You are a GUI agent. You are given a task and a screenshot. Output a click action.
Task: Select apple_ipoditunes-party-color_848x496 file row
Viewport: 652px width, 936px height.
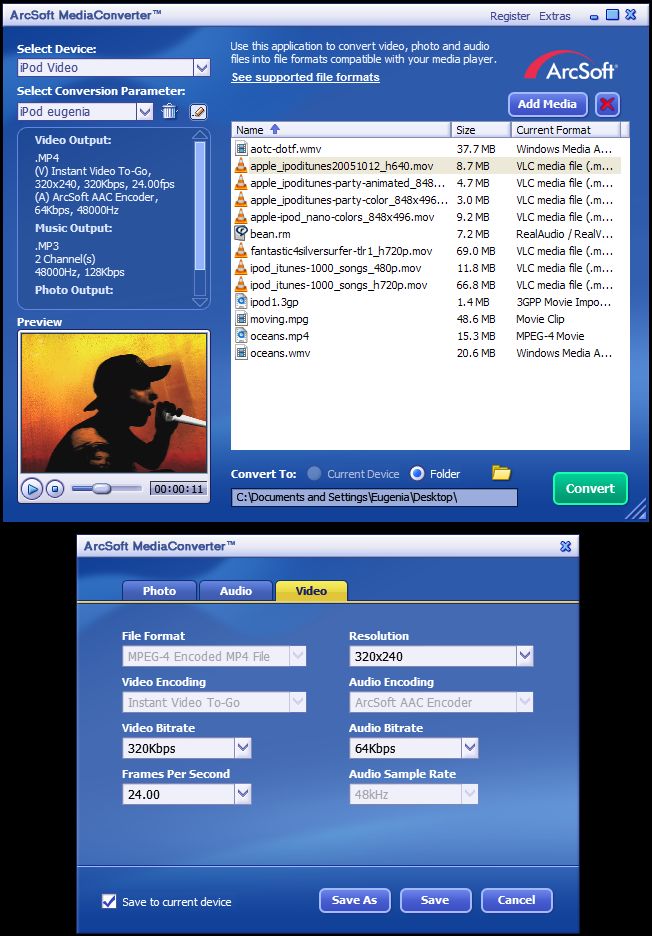pyautogui.click(x=426, y=199)
